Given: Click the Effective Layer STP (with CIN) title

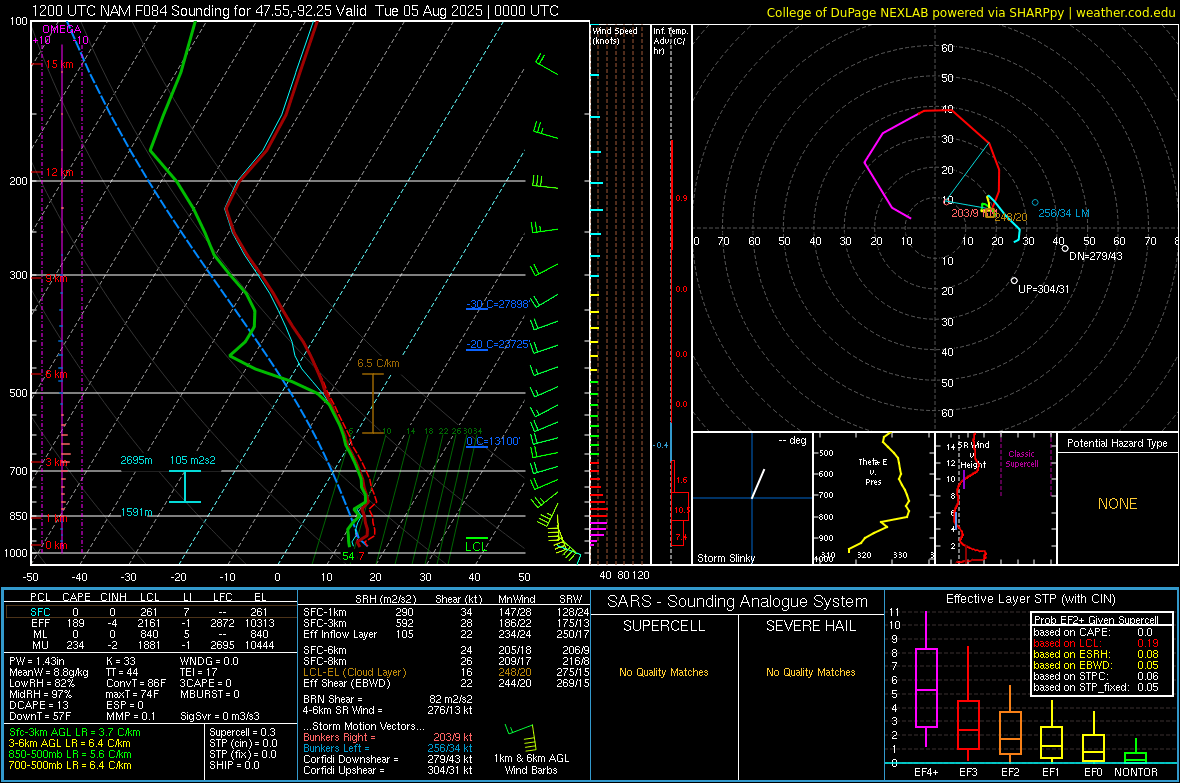Looking at the screenshot, I should 1030,599.
